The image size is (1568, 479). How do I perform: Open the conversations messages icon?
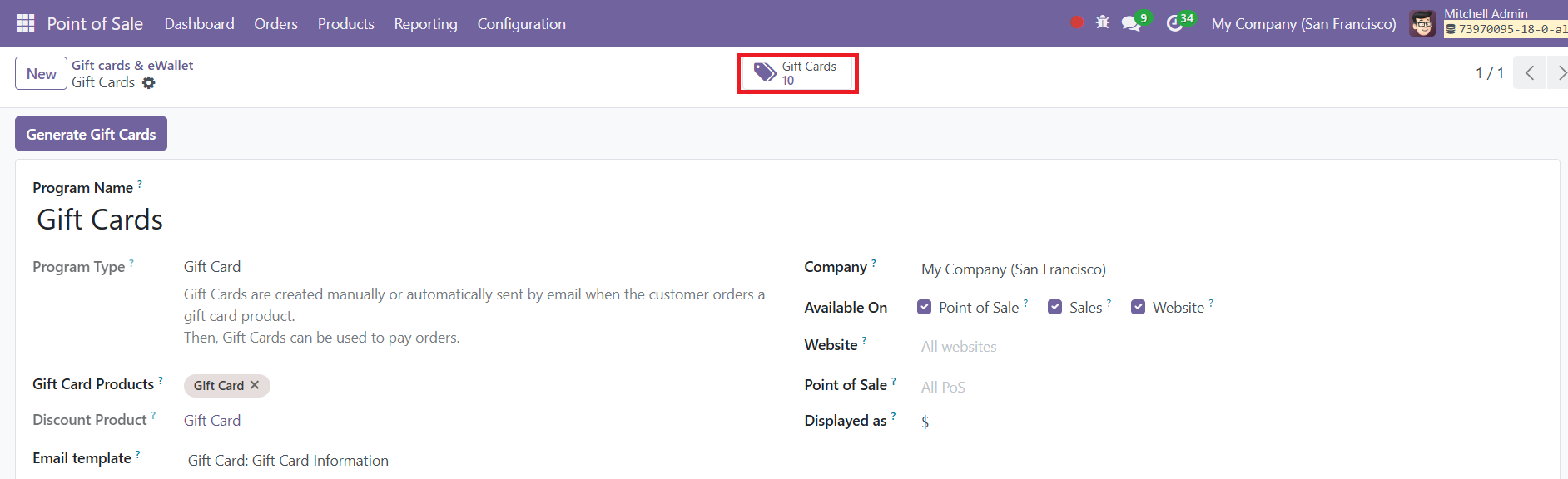coord(1131,23)
